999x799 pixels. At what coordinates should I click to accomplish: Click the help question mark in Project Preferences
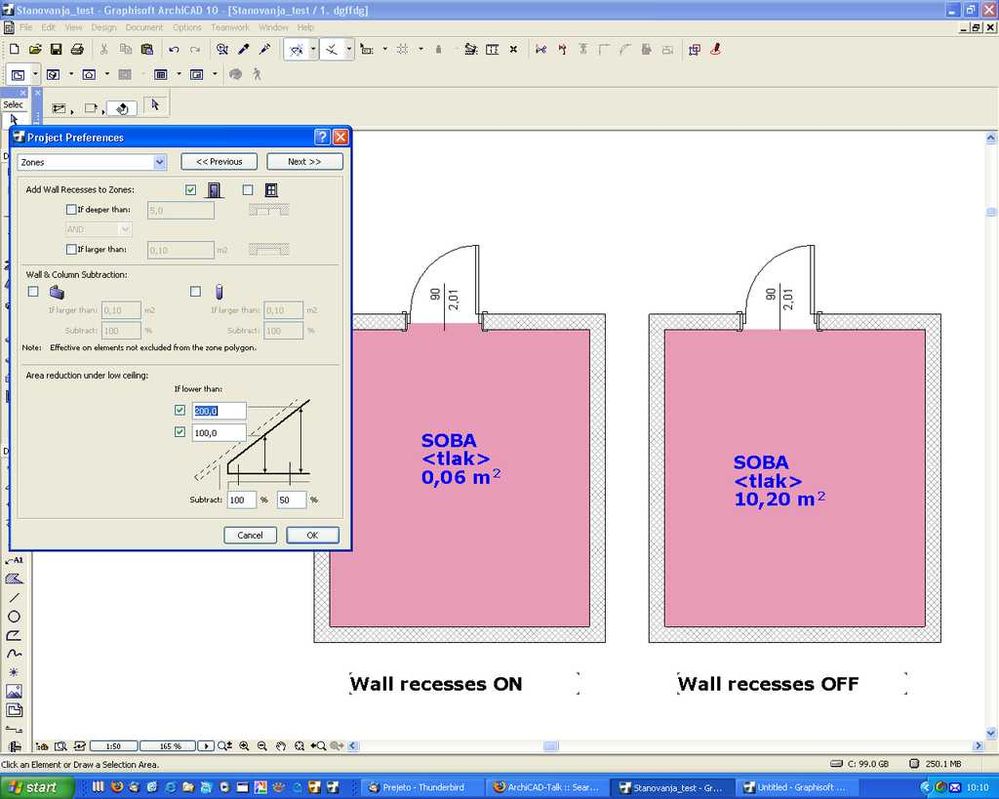point(322,136)
